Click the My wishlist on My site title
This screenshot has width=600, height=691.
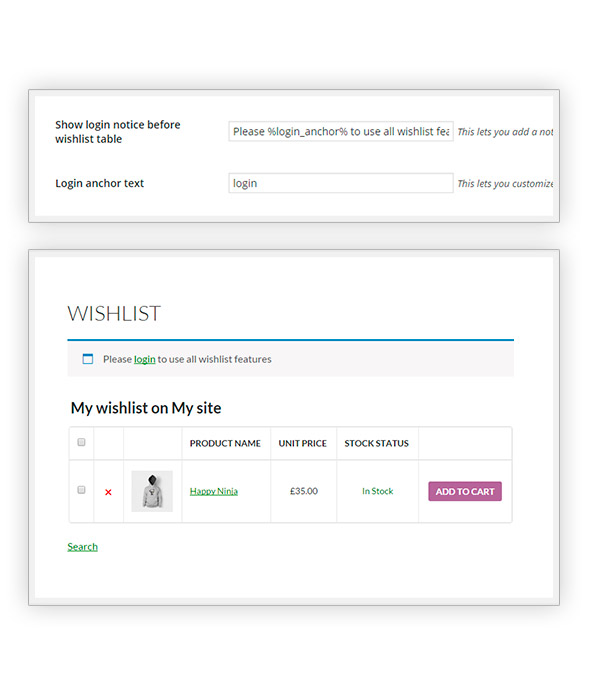(146, 408)
